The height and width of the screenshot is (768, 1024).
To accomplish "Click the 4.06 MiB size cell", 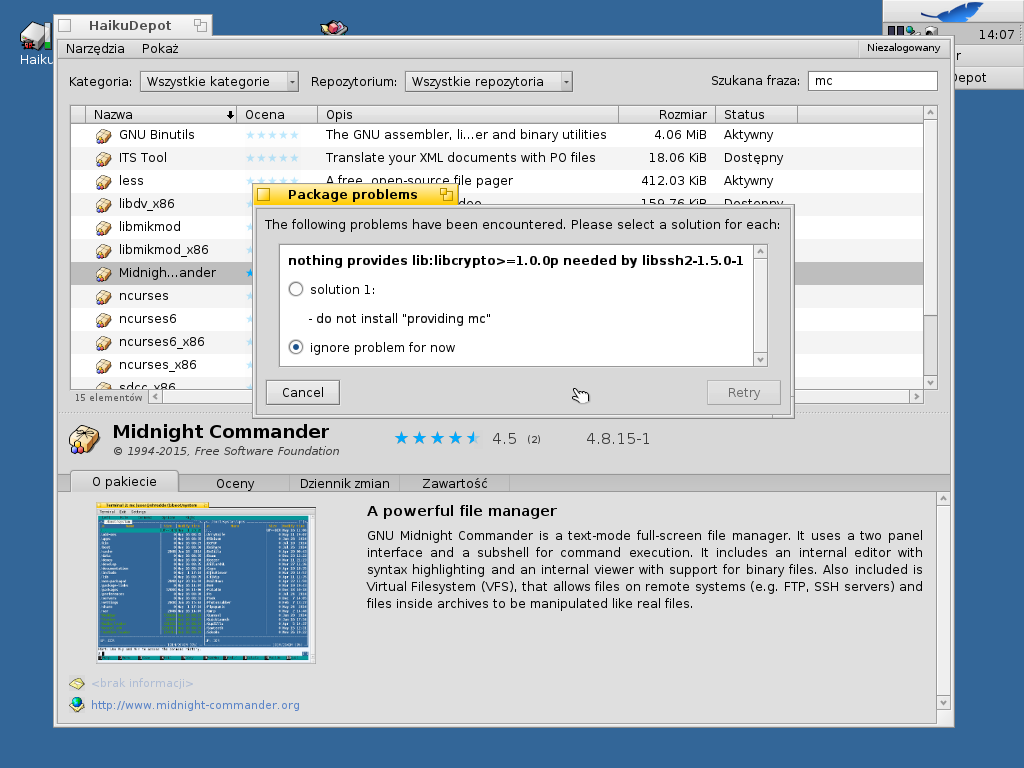I will click(x=680, y=135).
